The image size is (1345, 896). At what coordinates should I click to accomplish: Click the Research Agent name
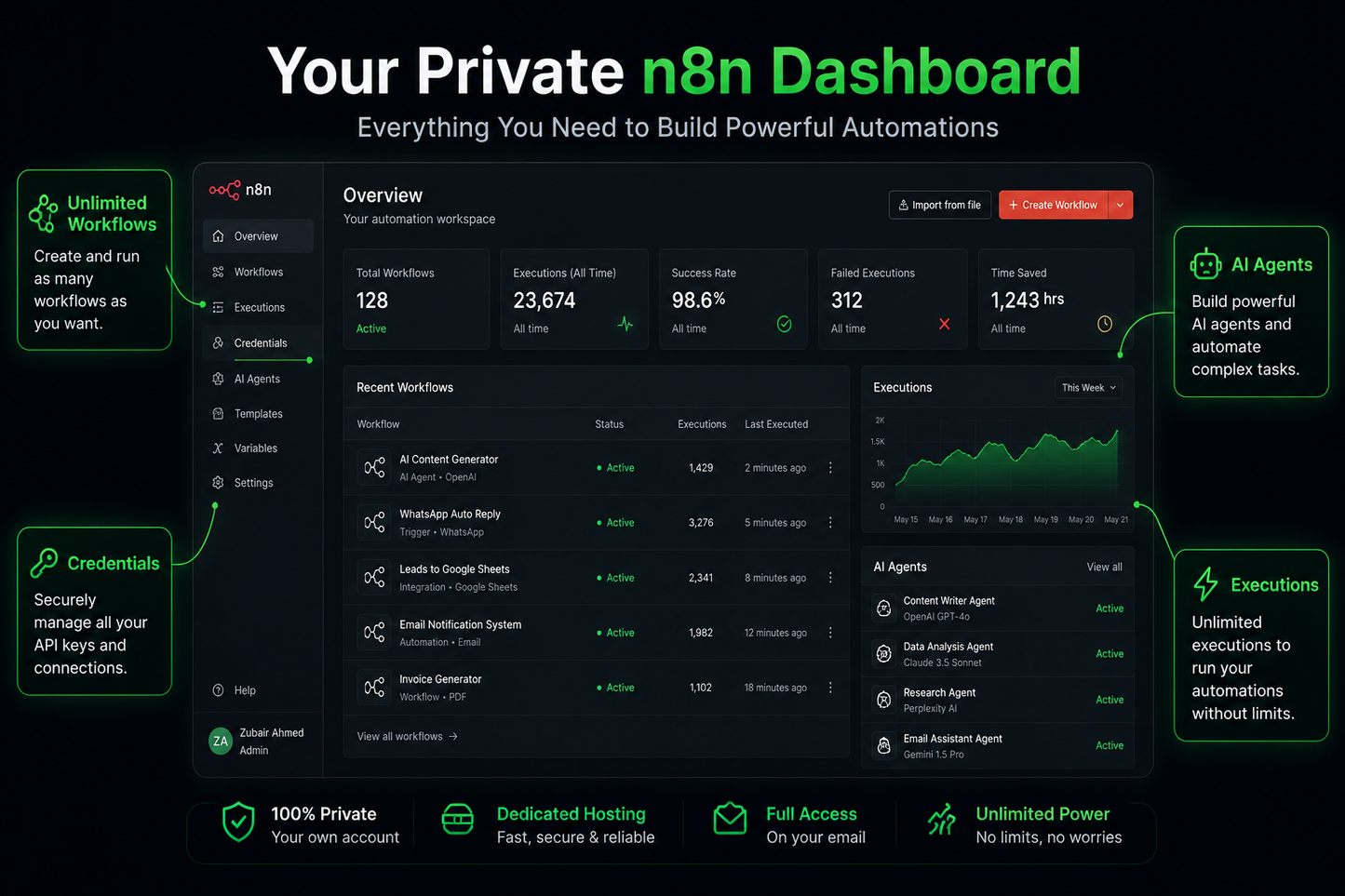click(x=939, y=693)
